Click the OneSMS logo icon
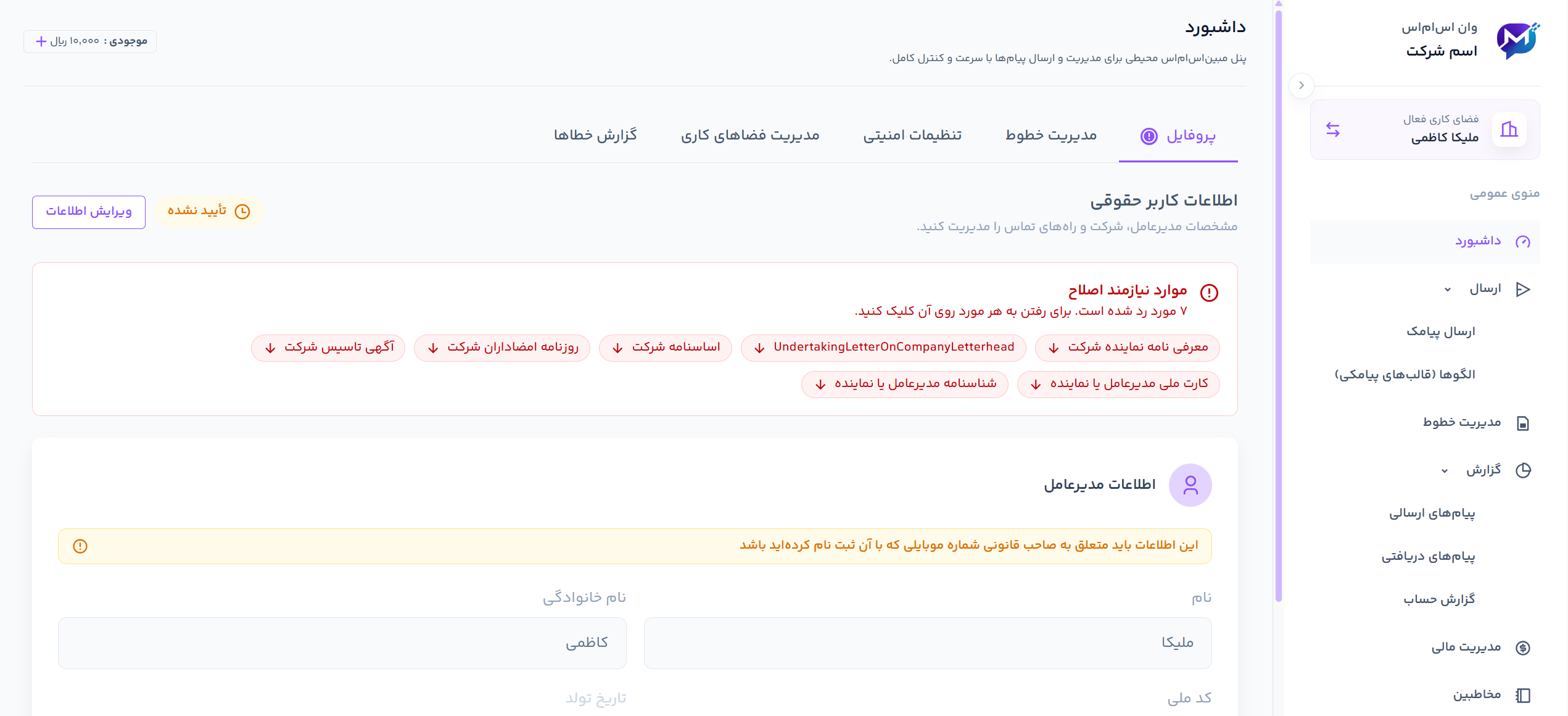This screenshot has height=716, width=1568. click(x=1518, y=41)
